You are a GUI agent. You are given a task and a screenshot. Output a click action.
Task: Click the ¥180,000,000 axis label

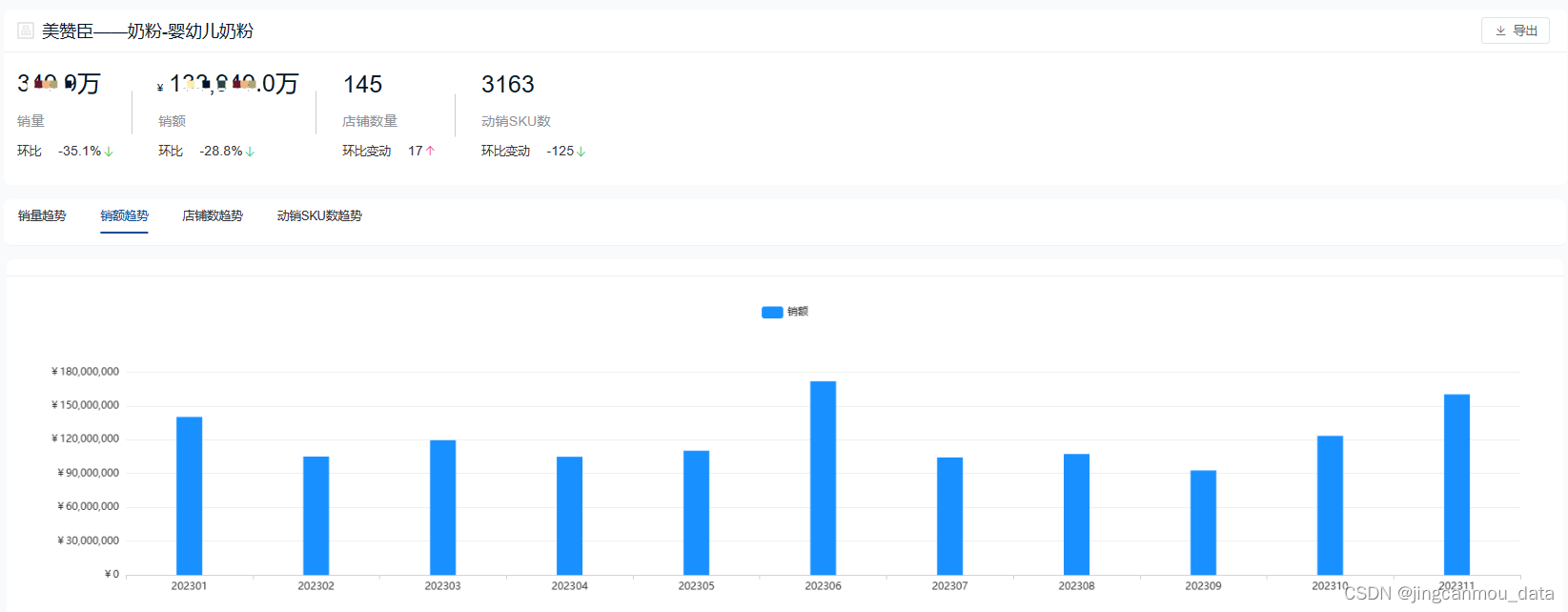85,372
